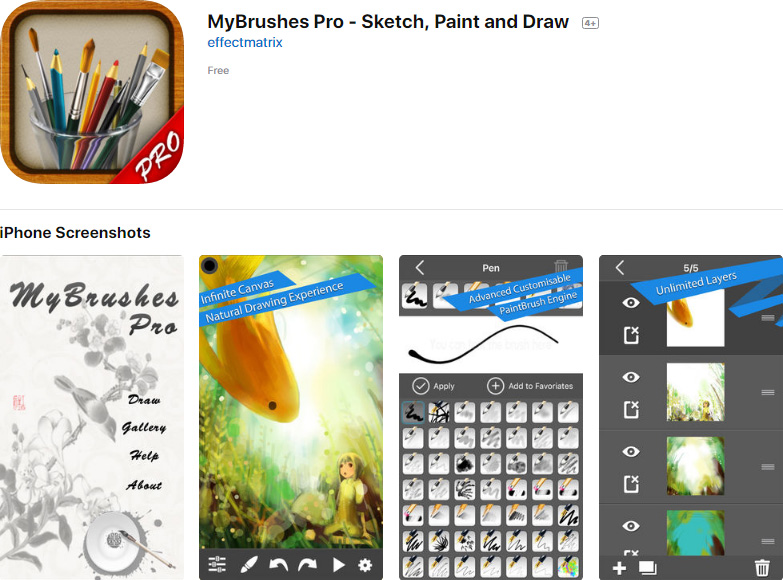783x580 pixels.
Task: Open the effectmatrix developer link
Action: tap(245, 42)
